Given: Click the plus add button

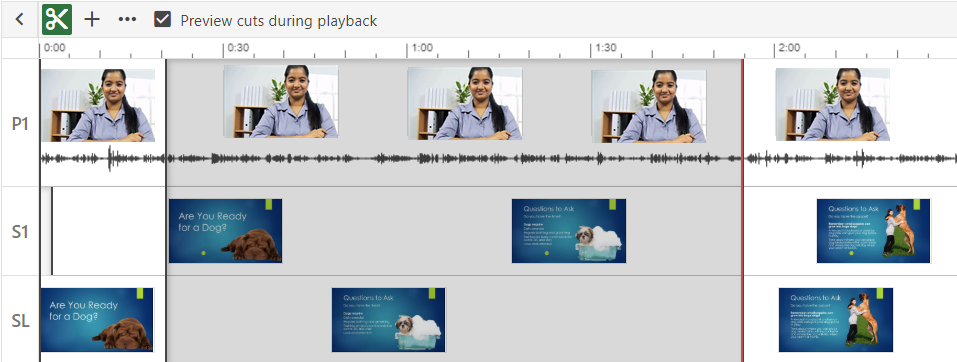Looking at the screenshot, I should point(92,20).
